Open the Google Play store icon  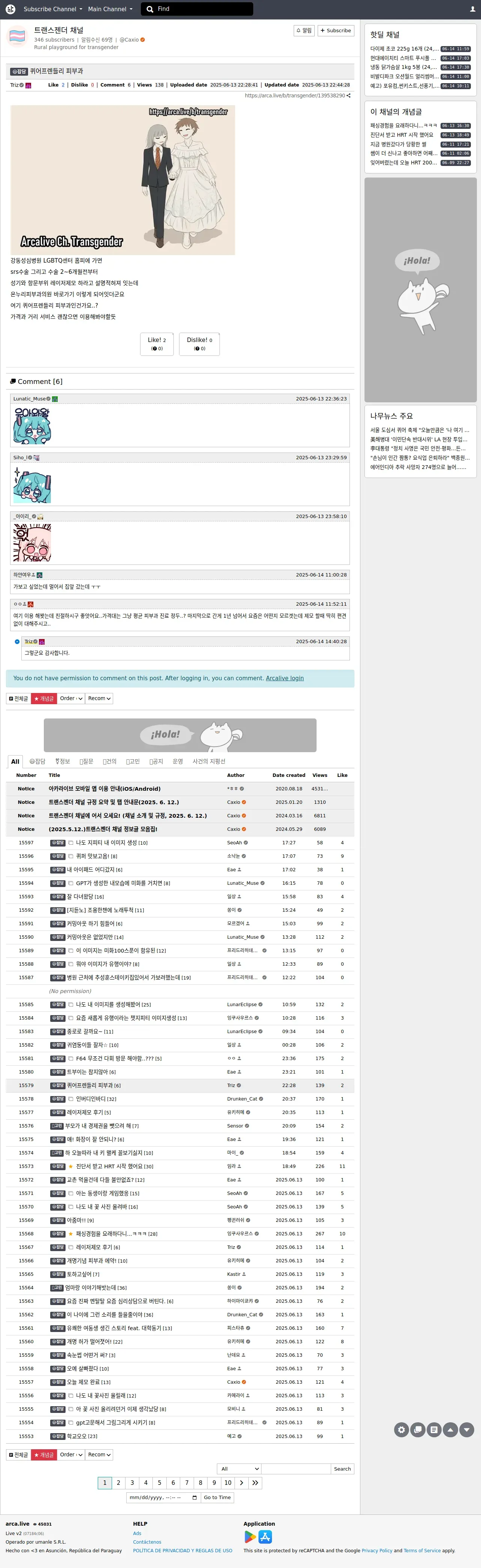click(x=249, y=1537)
